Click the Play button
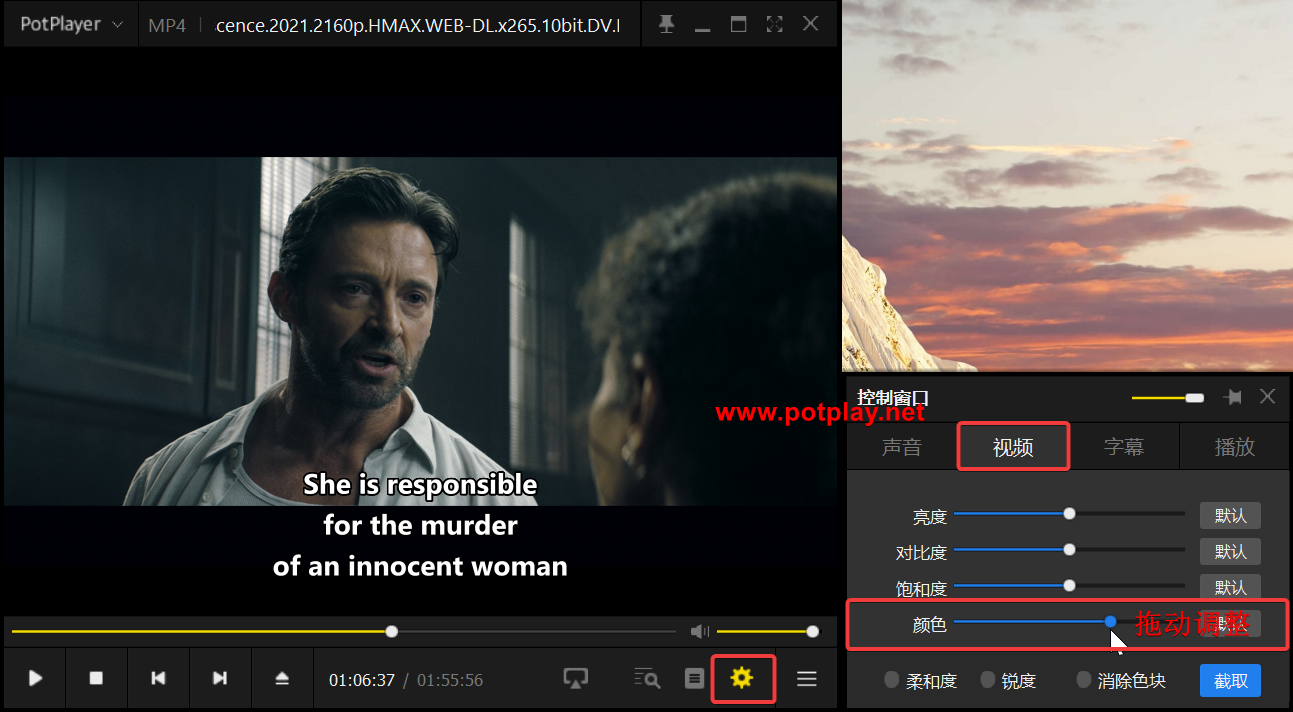 click(35, 678)
